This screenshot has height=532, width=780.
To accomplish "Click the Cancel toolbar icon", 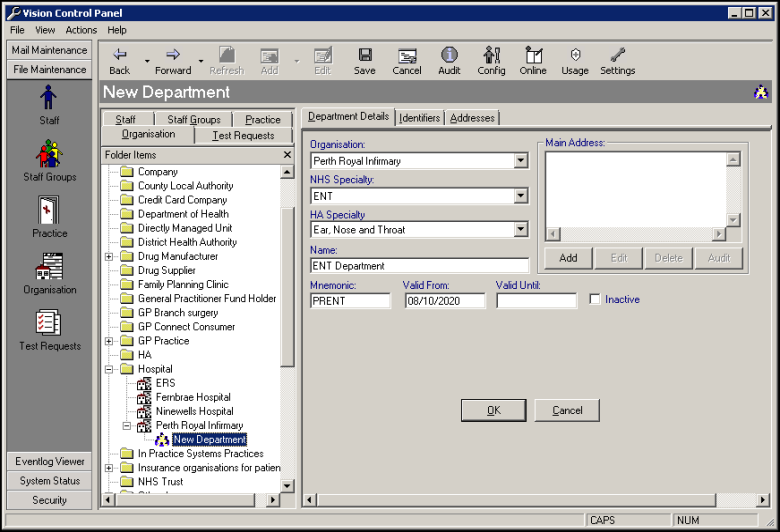I will [407, 61].
